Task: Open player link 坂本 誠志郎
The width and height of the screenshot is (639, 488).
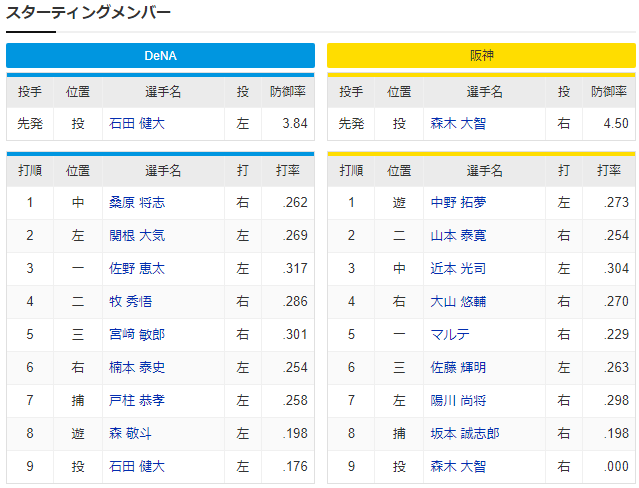Action: click(465, 433)
